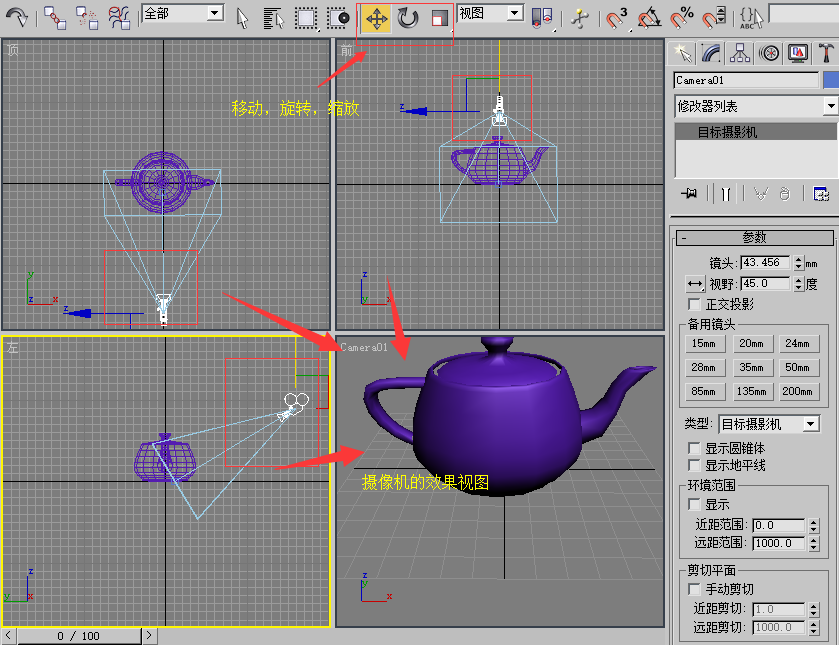
Task: Click the Select and Manipulate icon
Action: pos(579,18)
